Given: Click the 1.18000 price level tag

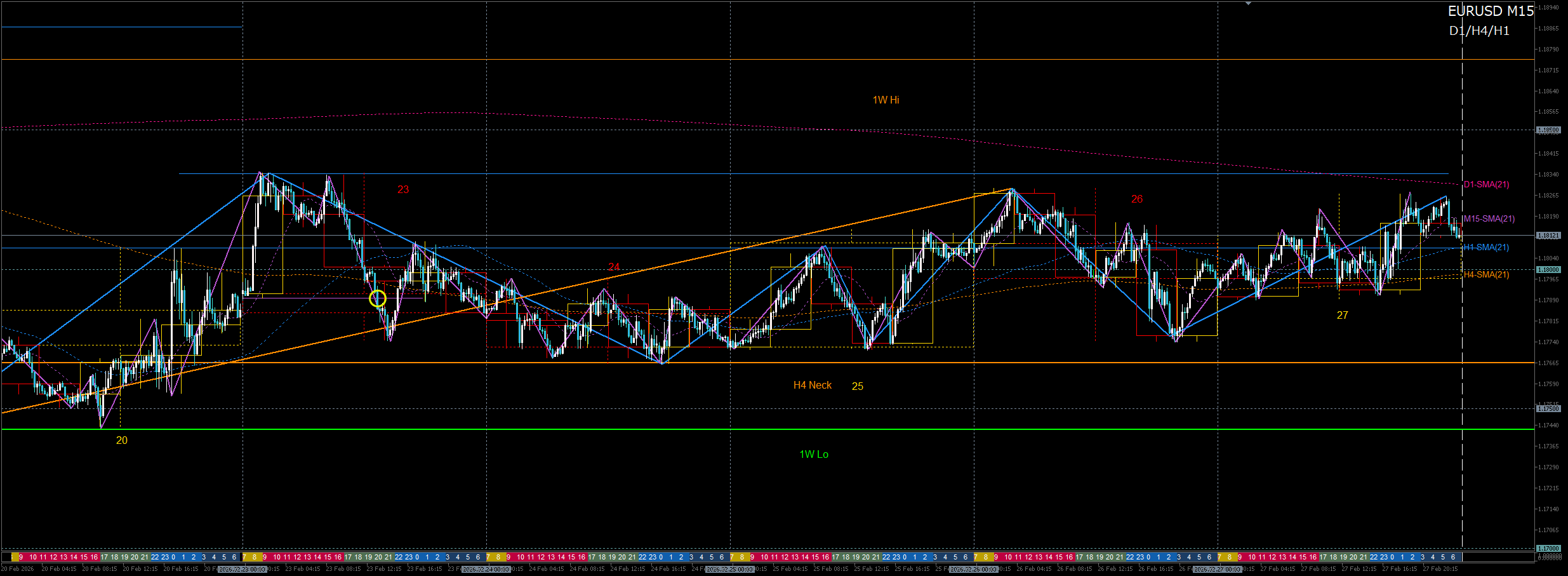Looking at the screenshot, I should (1548, 270).
